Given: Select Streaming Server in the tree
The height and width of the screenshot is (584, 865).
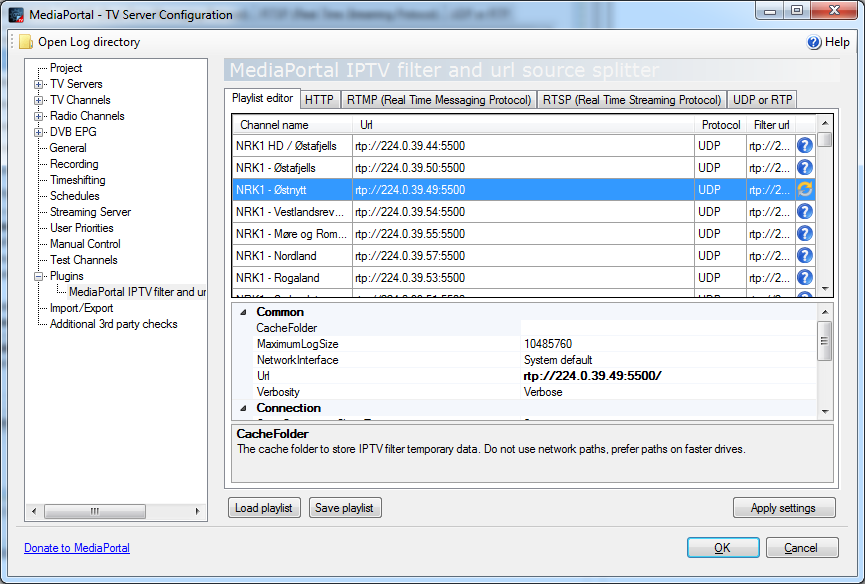Looking at the screenshot, I should point(90,212).
